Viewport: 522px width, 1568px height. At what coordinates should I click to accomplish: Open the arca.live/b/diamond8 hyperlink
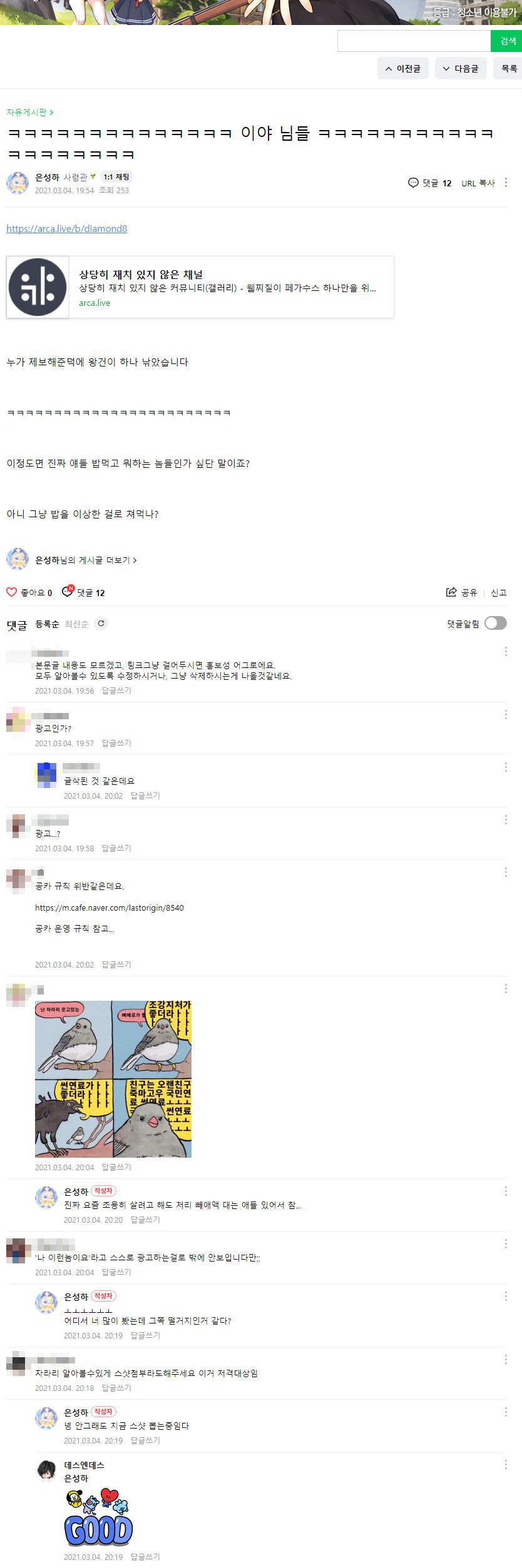coord(67,228)
